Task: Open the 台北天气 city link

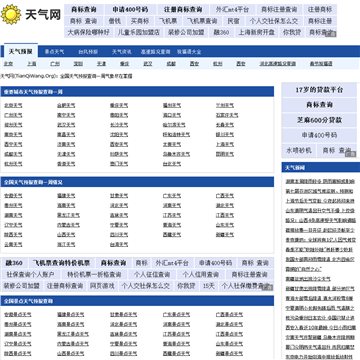Action: (172, 164)
